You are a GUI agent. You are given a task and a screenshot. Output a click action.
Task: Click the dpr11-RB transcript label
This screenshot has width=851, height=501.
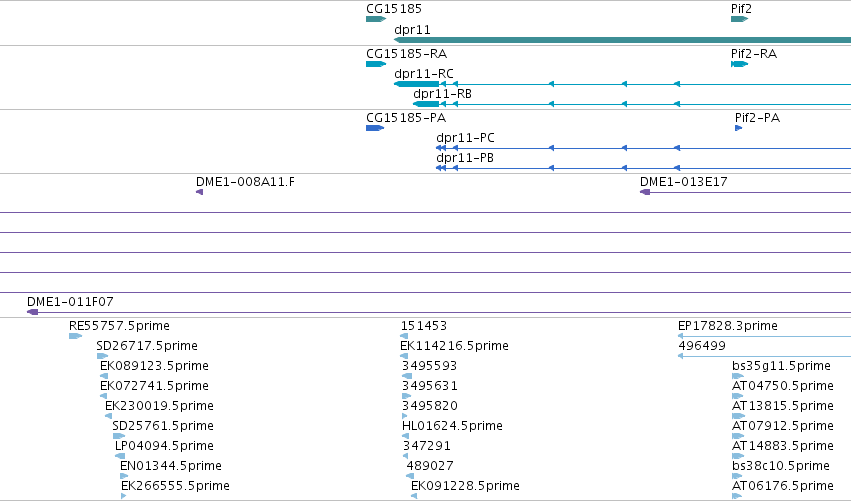[x=442, y=94]
